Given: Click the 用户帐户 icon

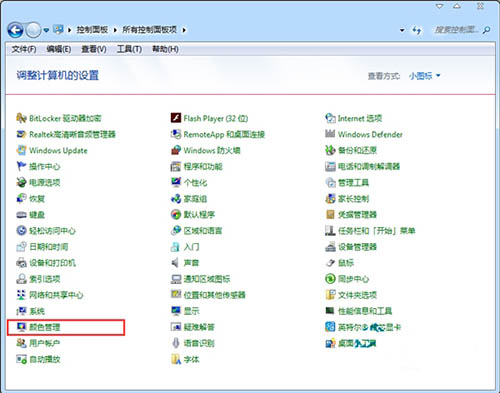Looking at the screenshot, I should [x=21, y=343].
